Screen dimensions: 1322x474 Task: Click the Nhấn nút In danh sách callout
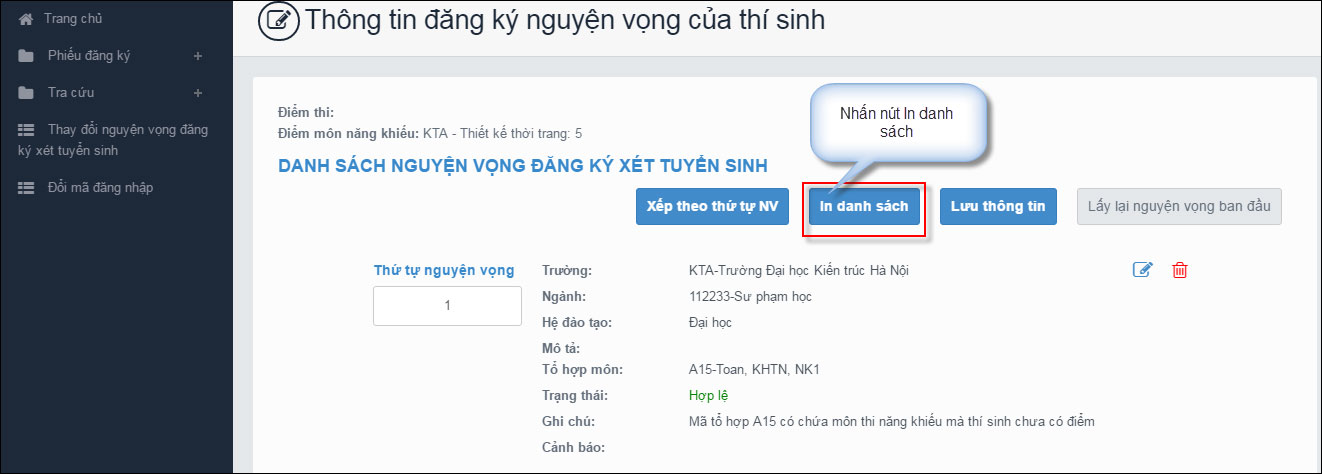tap(897, 122)
